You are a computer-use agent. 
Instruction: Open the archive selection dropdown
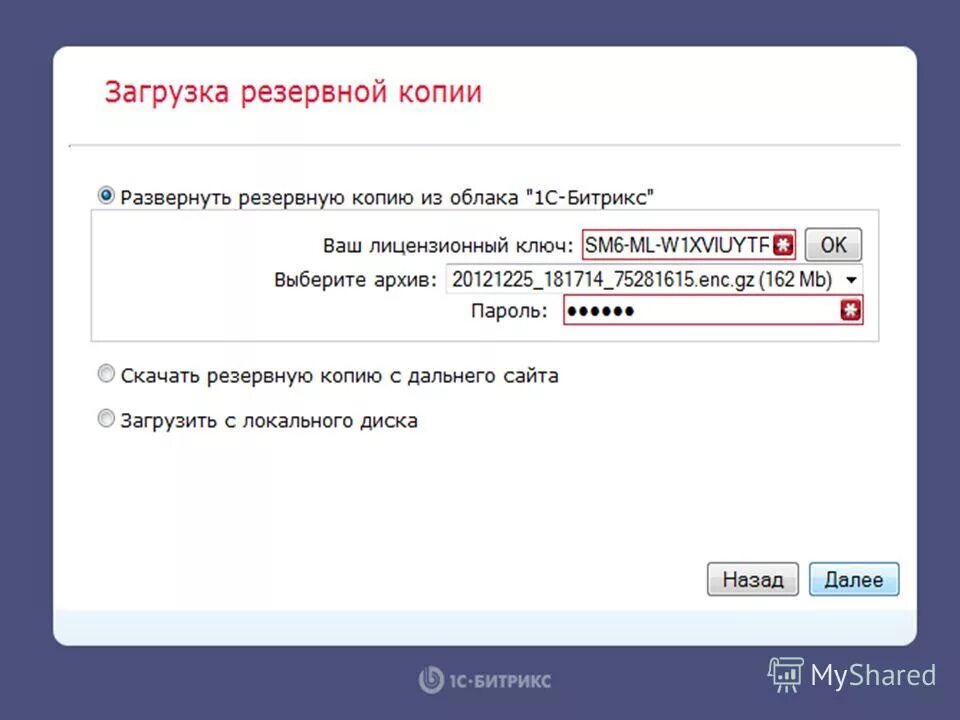click(x=654, y=280)
